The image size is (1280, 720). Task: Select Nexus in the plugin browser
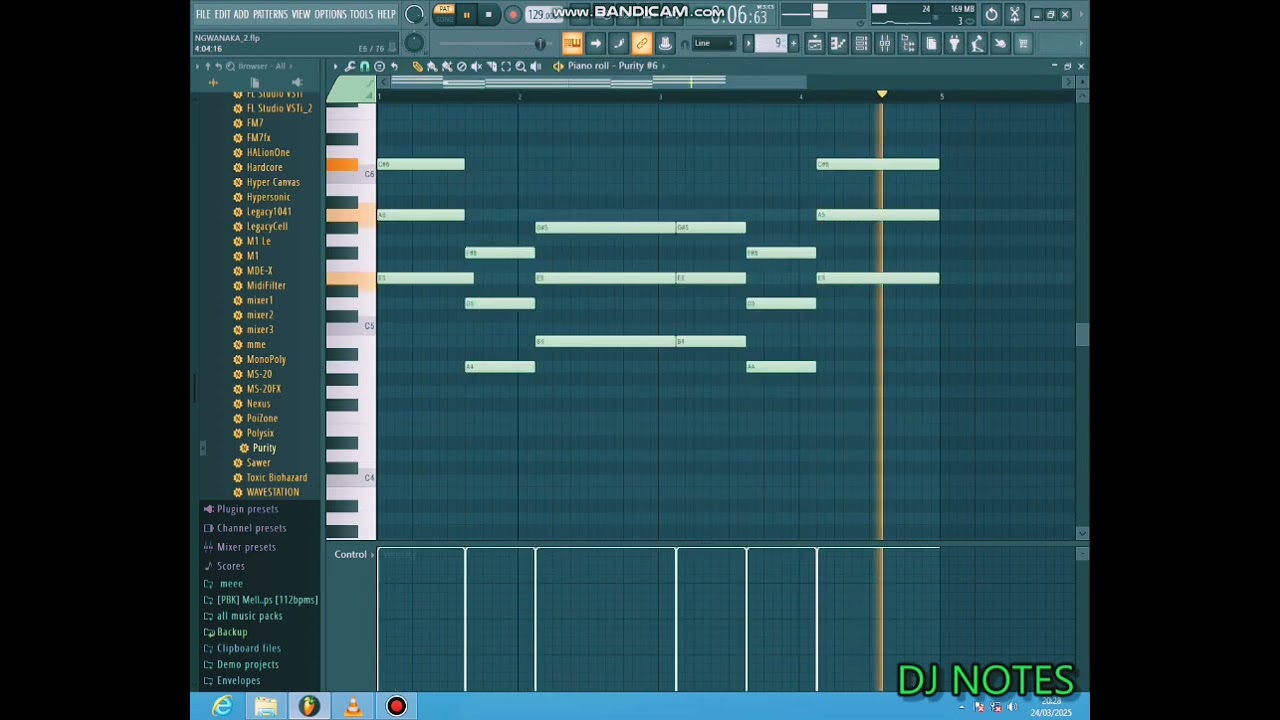[258, 404]
